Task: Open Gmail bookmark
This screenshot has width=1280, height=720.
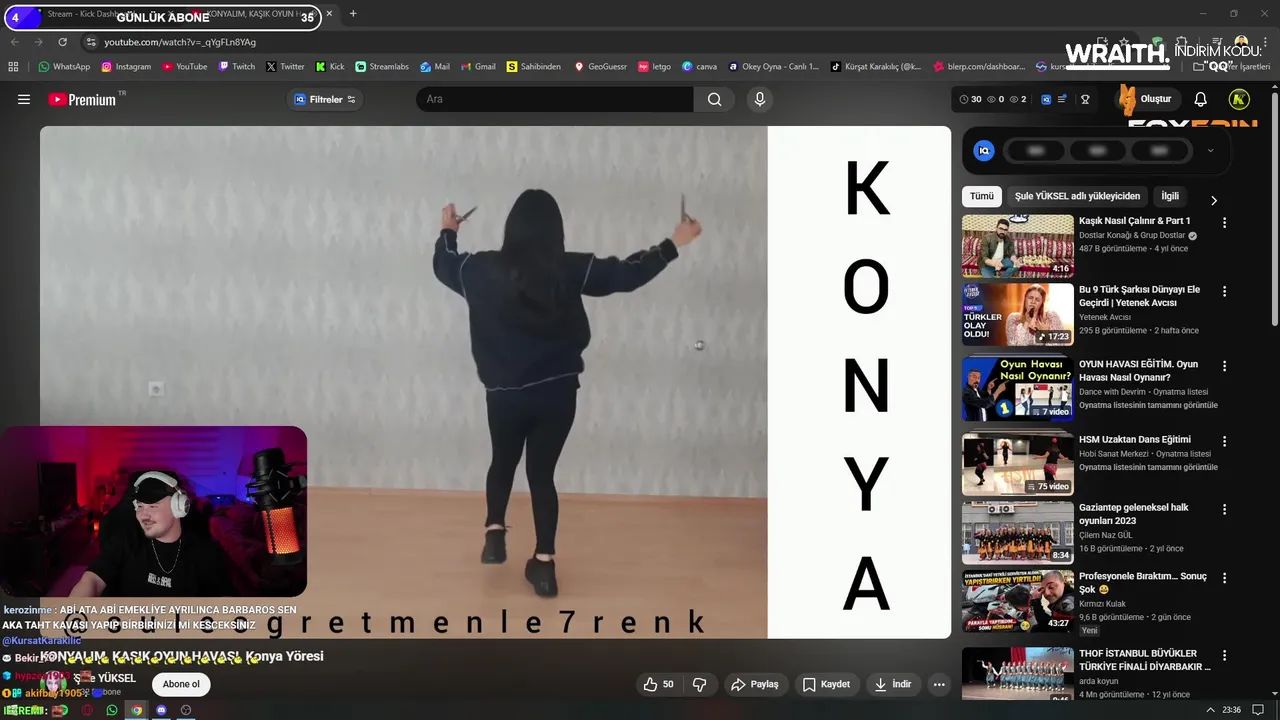Action: pos(478,67)
